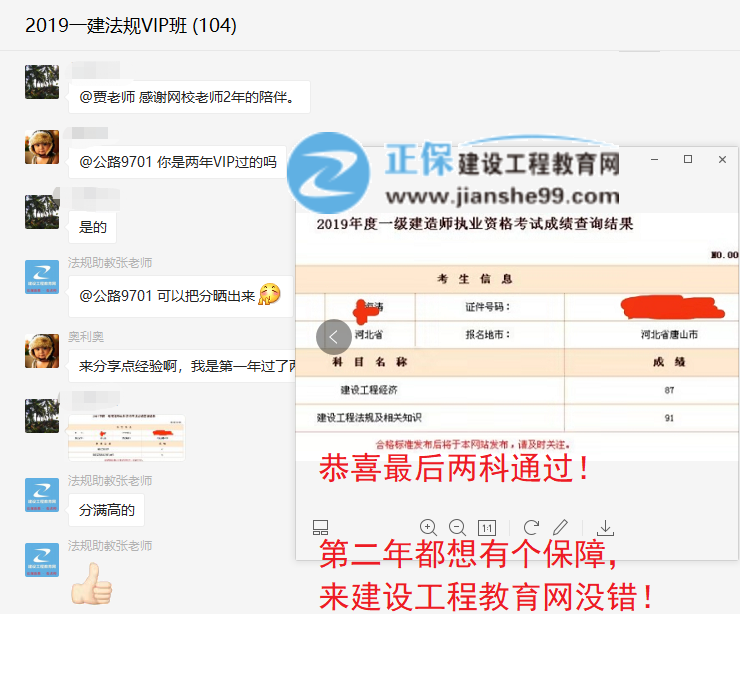Minimize the image viewer window

tap(653, 160)
